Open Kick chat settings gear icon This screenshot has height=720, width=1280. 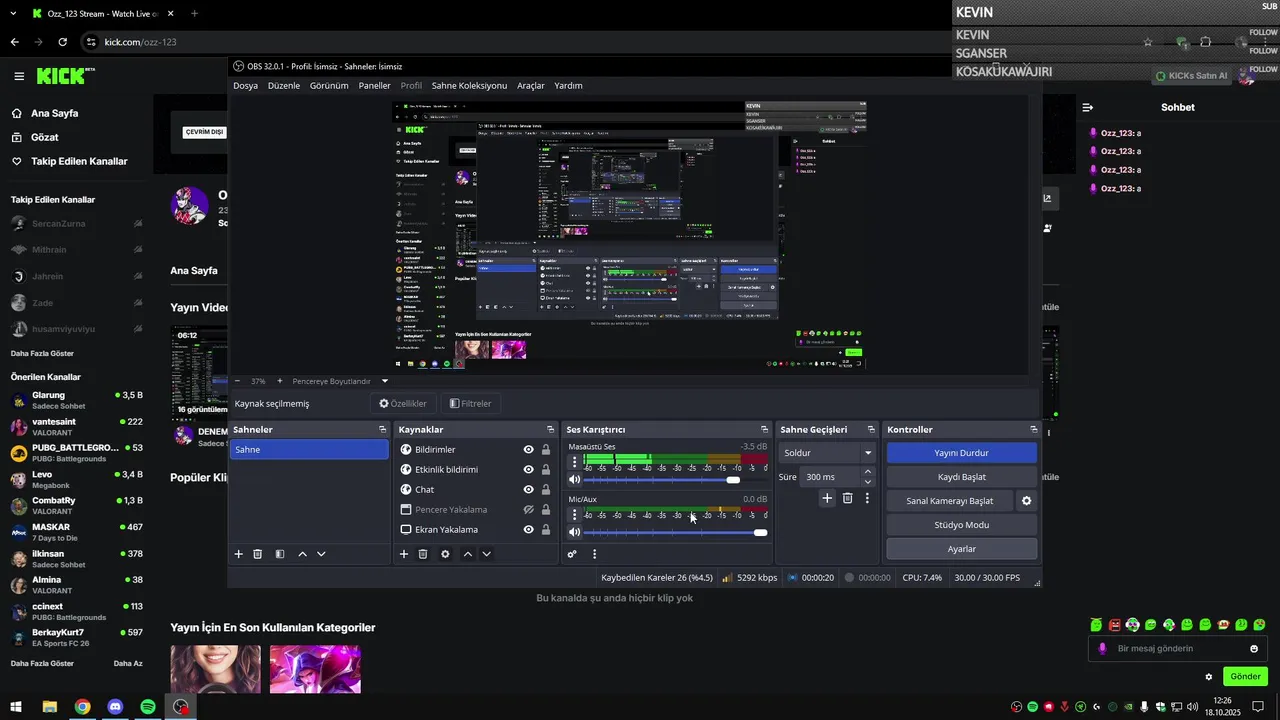[x=1208, y=677]
